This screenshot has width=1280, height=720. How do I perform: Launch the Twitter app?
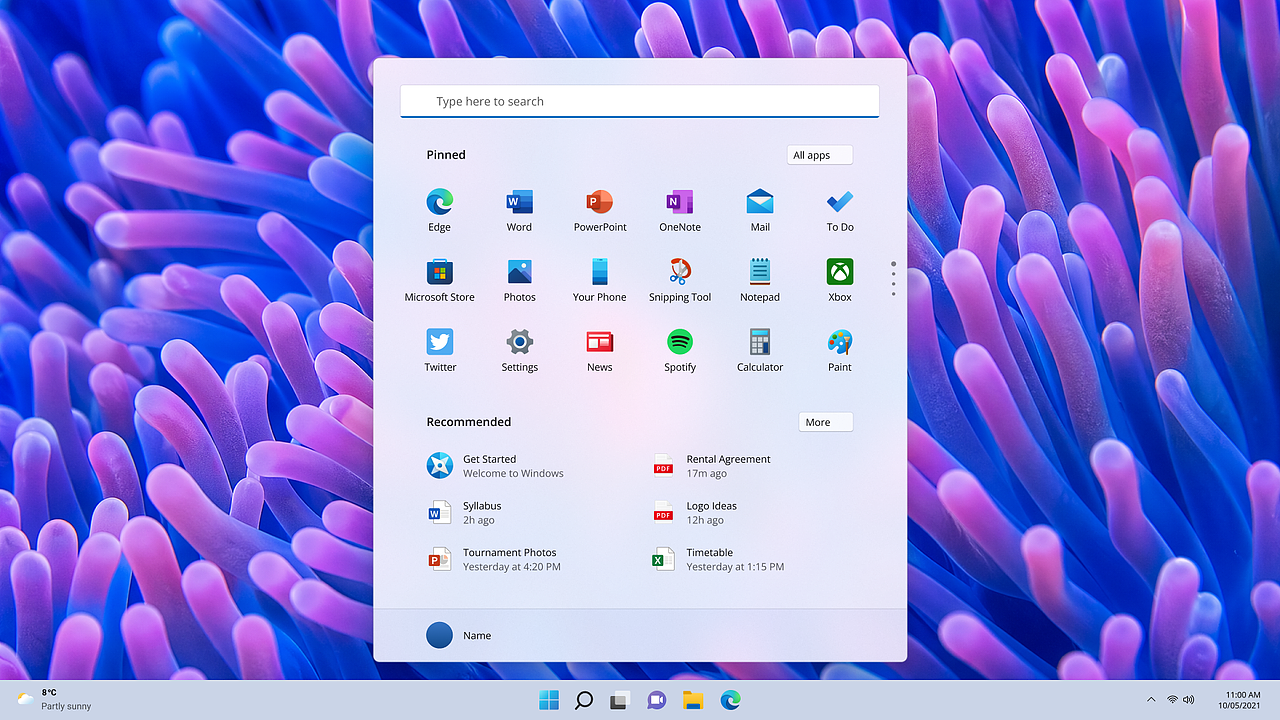[440, 350]
